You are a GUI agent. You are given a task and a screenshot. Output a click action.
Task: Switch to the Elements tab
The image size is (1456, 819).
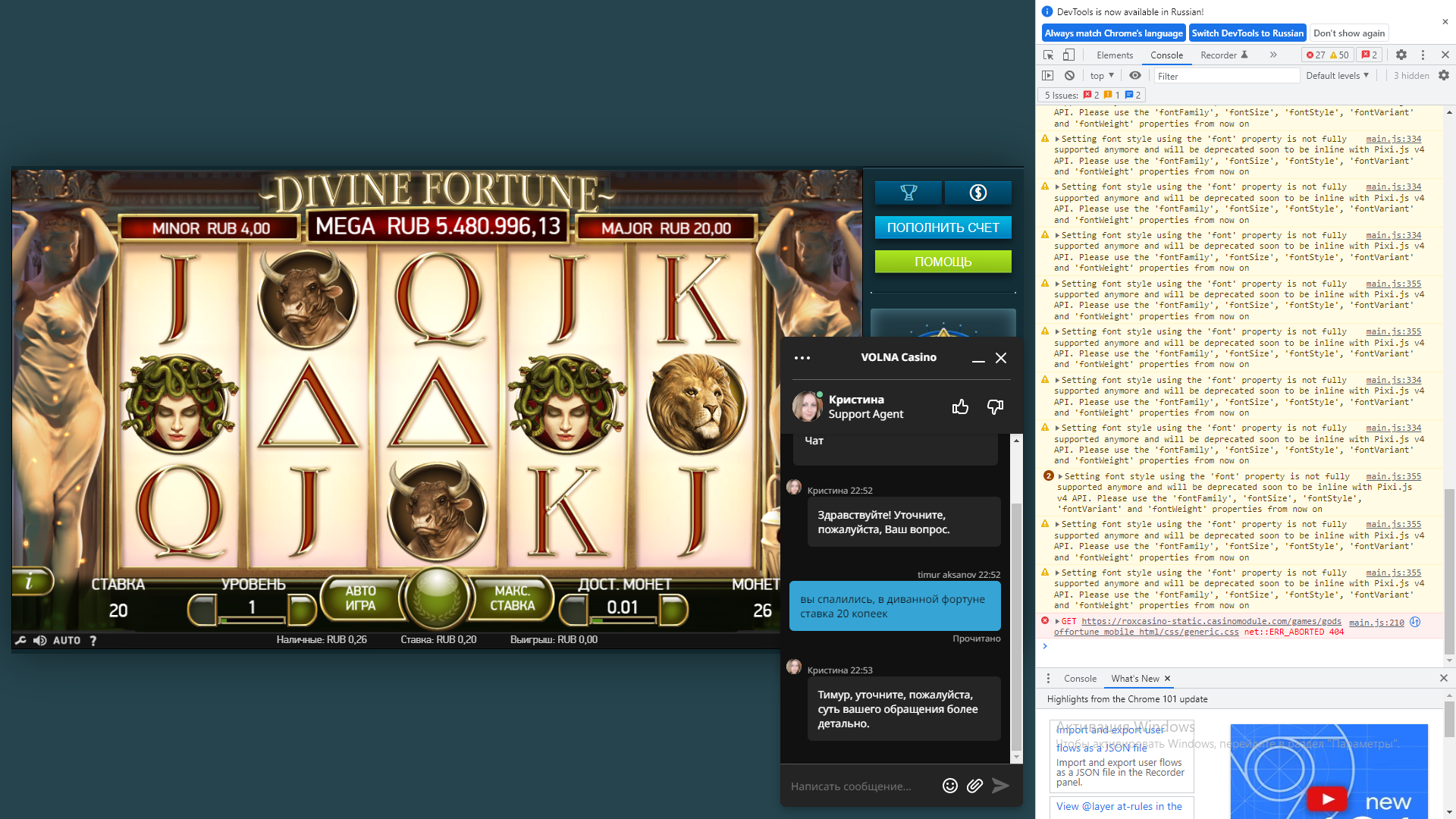[x=1114, y=55]
